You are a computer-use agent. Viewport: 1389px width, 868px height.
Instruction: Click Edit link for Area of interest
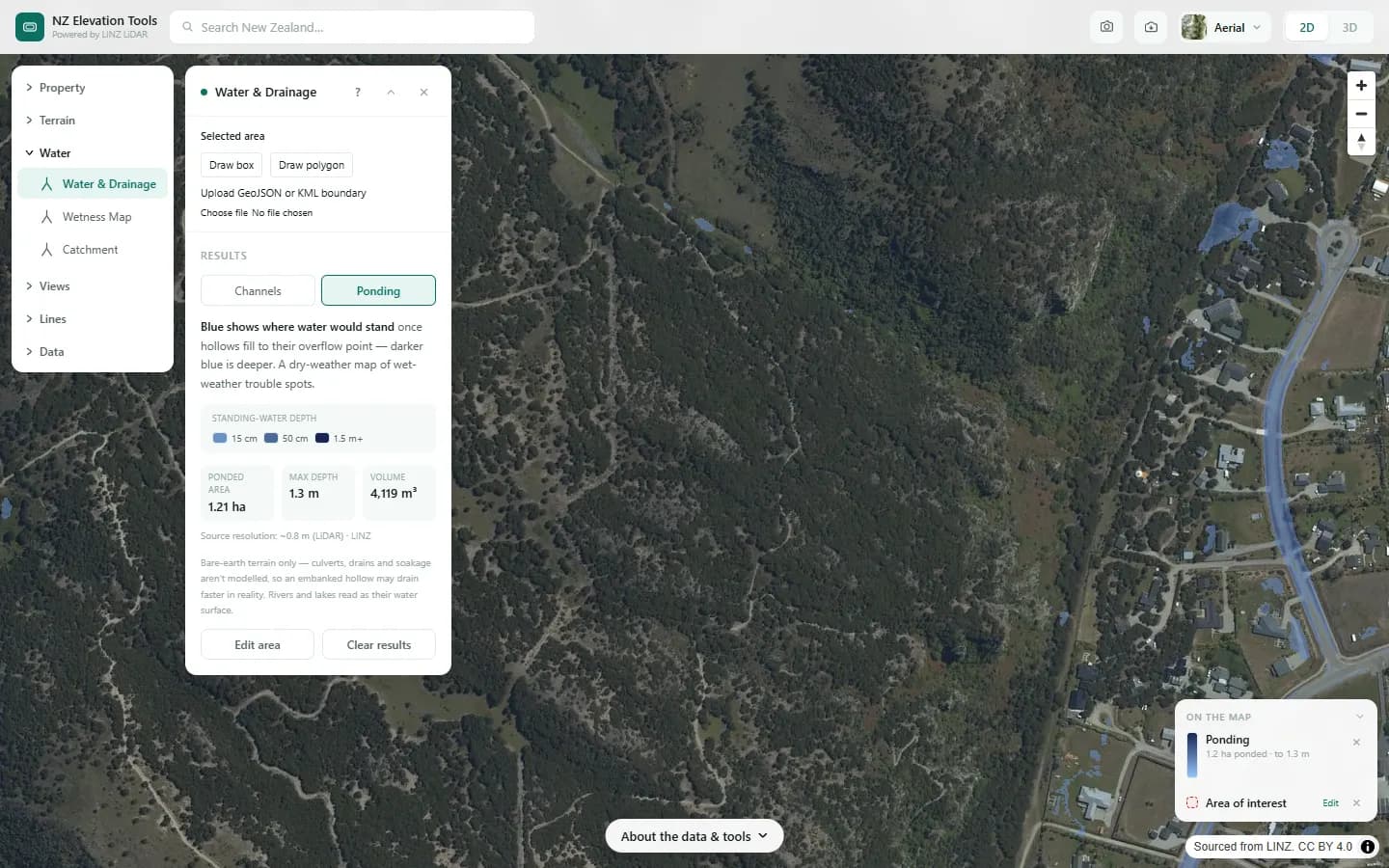pyautogui.click(x=1330, y=803)
